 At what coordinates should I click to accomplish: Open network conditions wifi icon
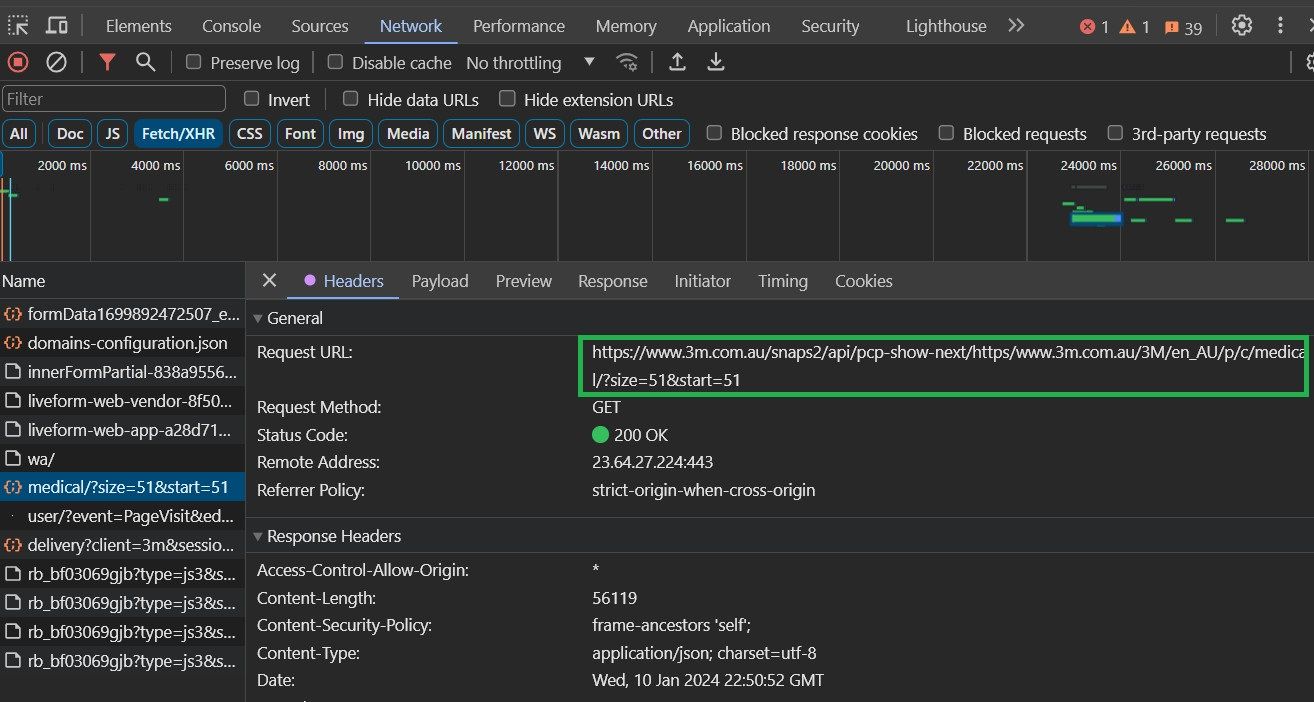pyautogui.click(x=627, y=62)
